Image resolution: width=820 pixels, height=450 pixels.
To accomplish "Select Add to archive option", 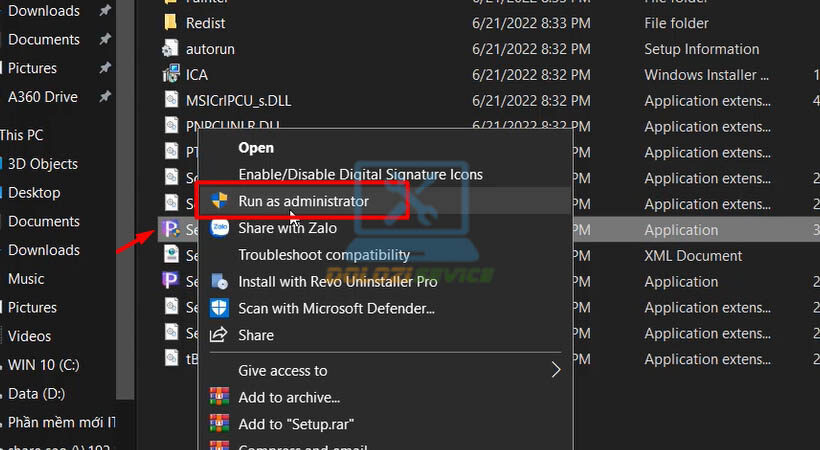I will click(289, 397).
